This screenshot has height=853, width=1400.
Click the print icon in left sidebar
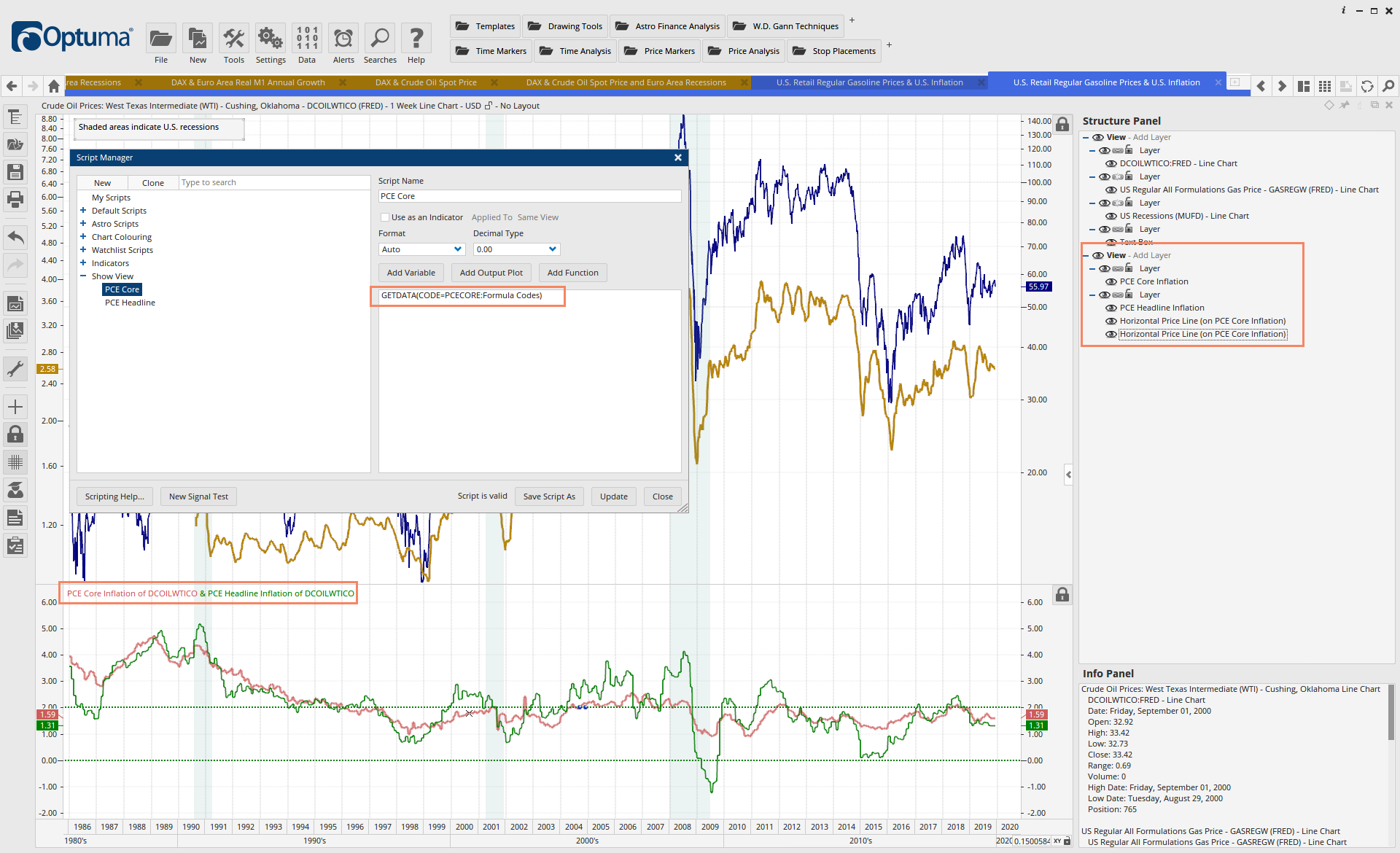(x=15, y=198)
